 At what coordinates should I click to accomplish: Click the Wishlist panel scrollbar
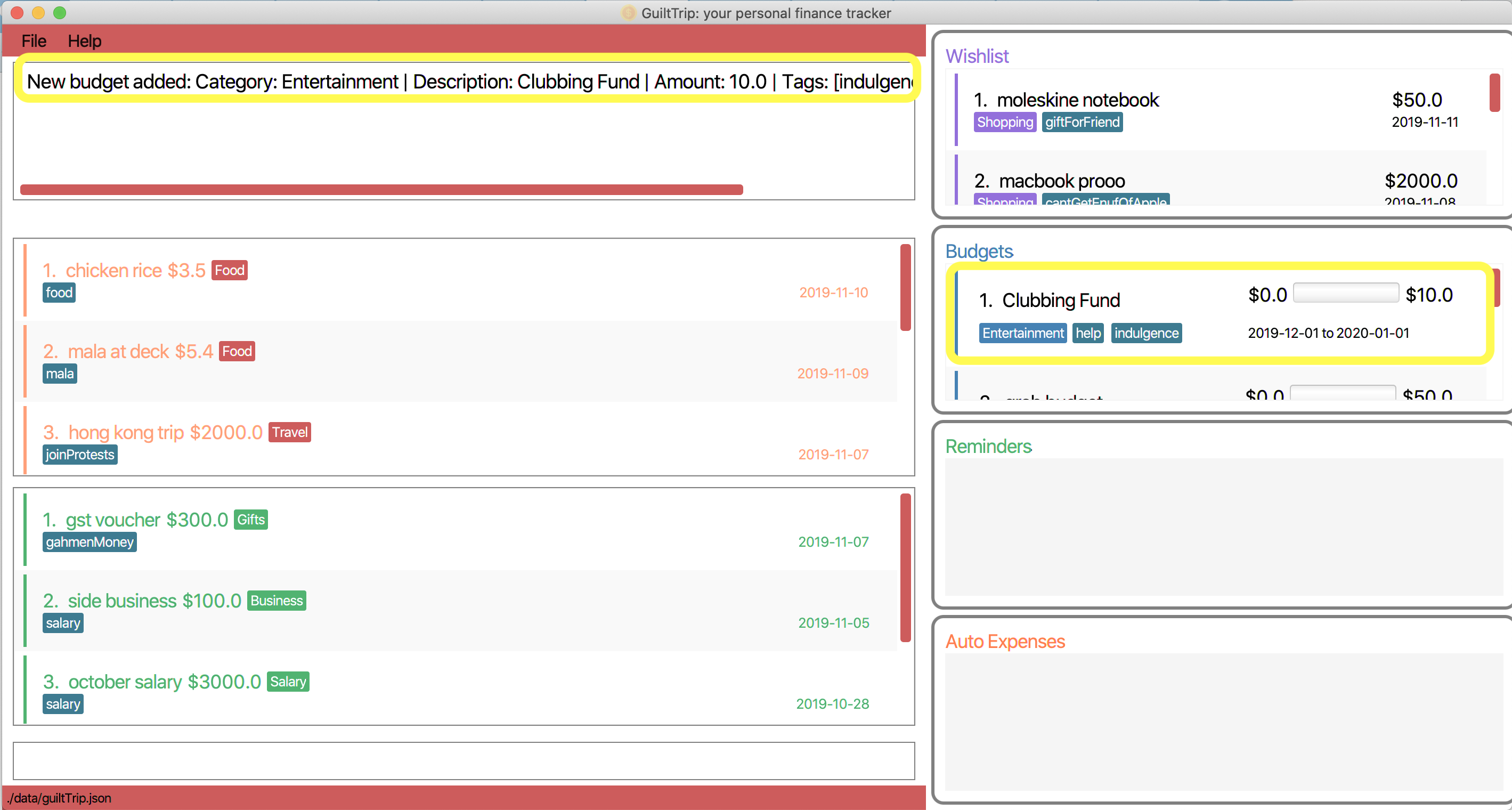(x=1494, y=93)
